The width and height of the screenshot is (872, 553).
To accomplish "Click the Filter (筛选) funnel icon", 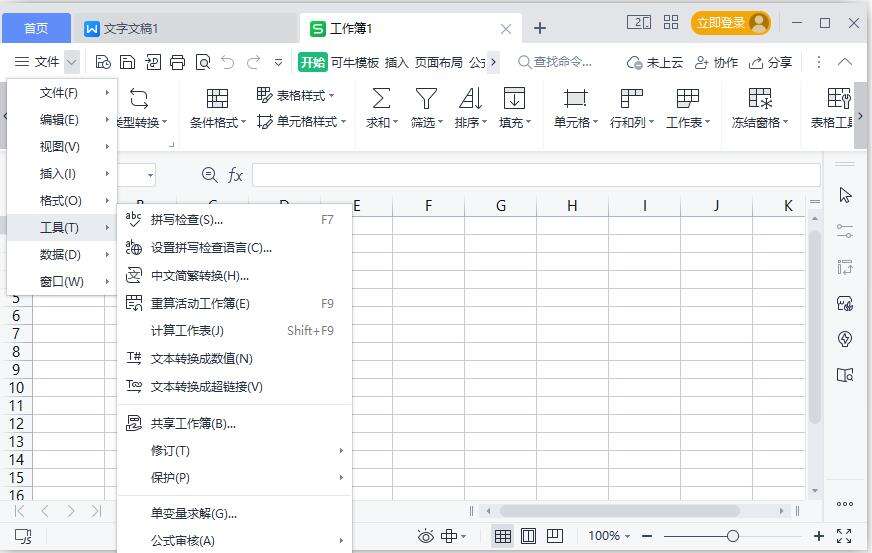I will click(x=427, y=98).
